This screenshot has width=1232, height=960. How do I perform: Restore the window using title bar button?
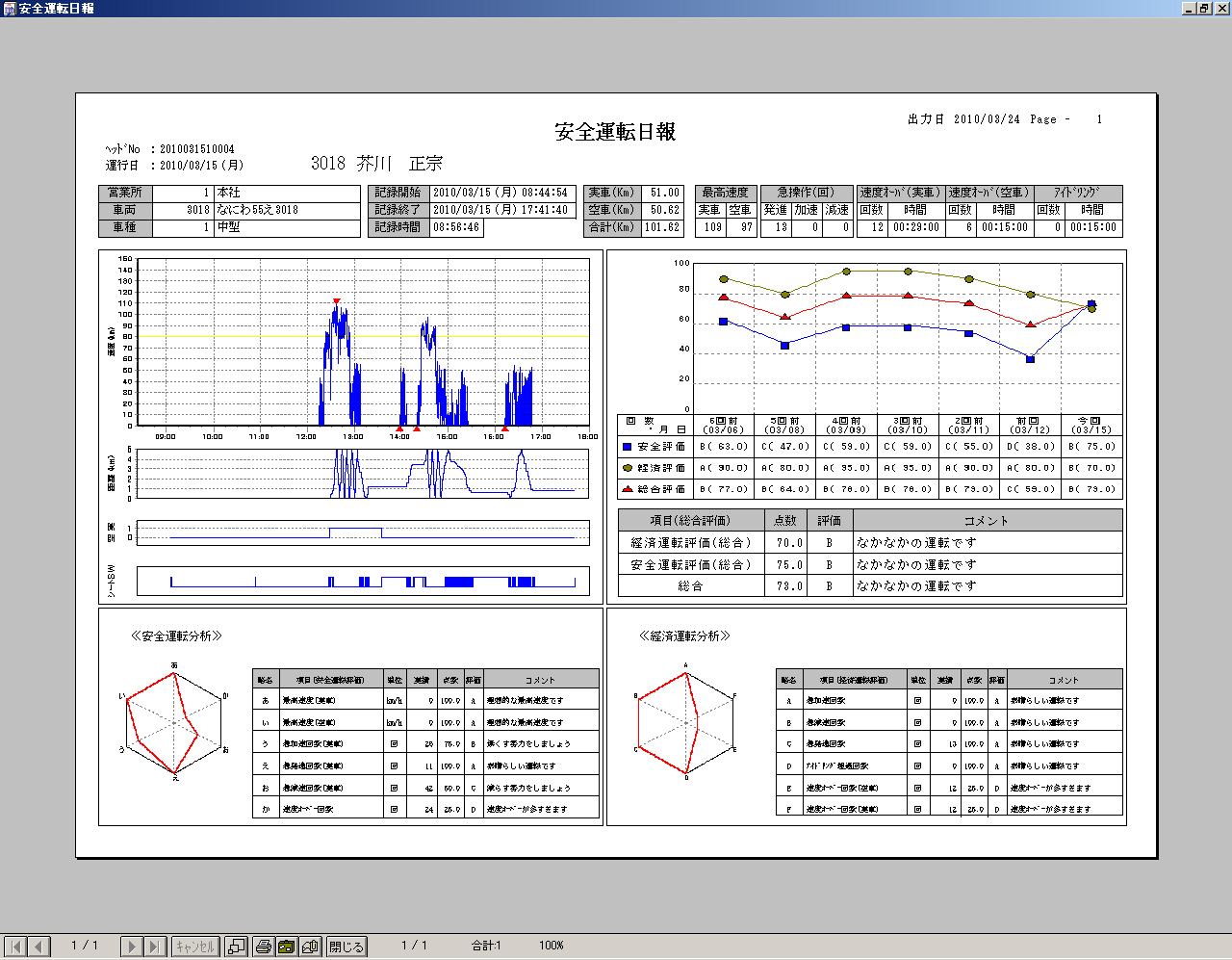click(1203, 8)
